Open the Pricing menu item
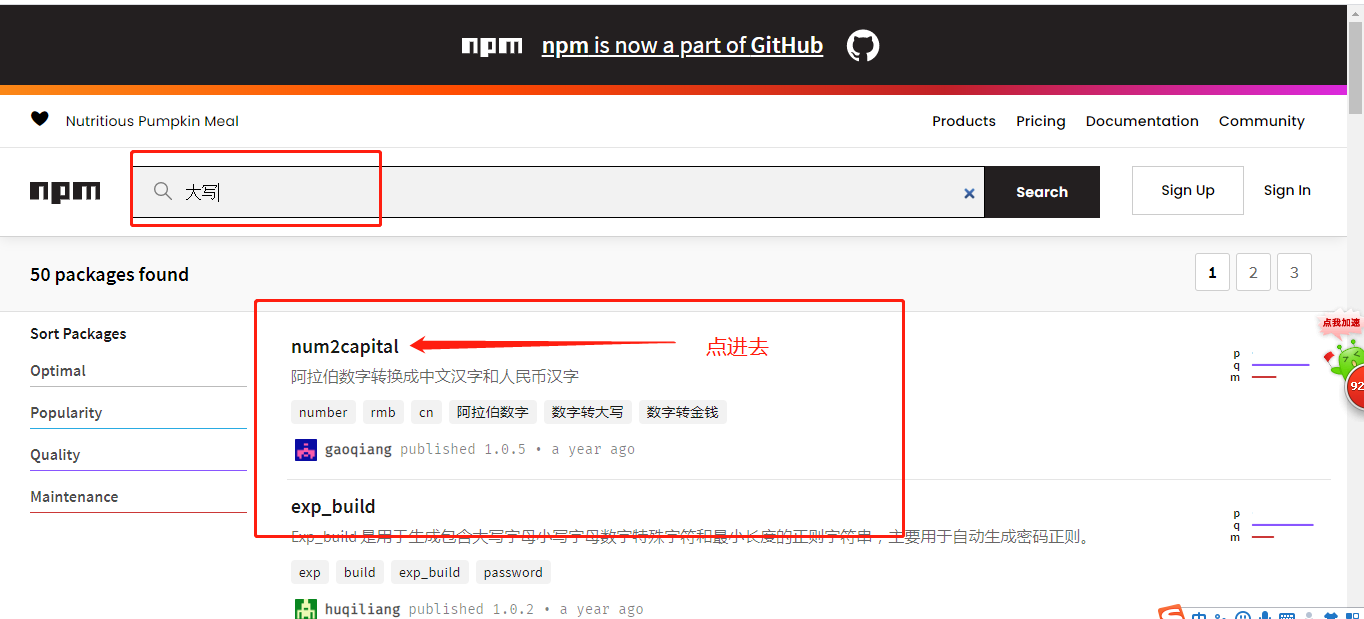This screenshot has height=619, width=1364. click(1041, 121)
